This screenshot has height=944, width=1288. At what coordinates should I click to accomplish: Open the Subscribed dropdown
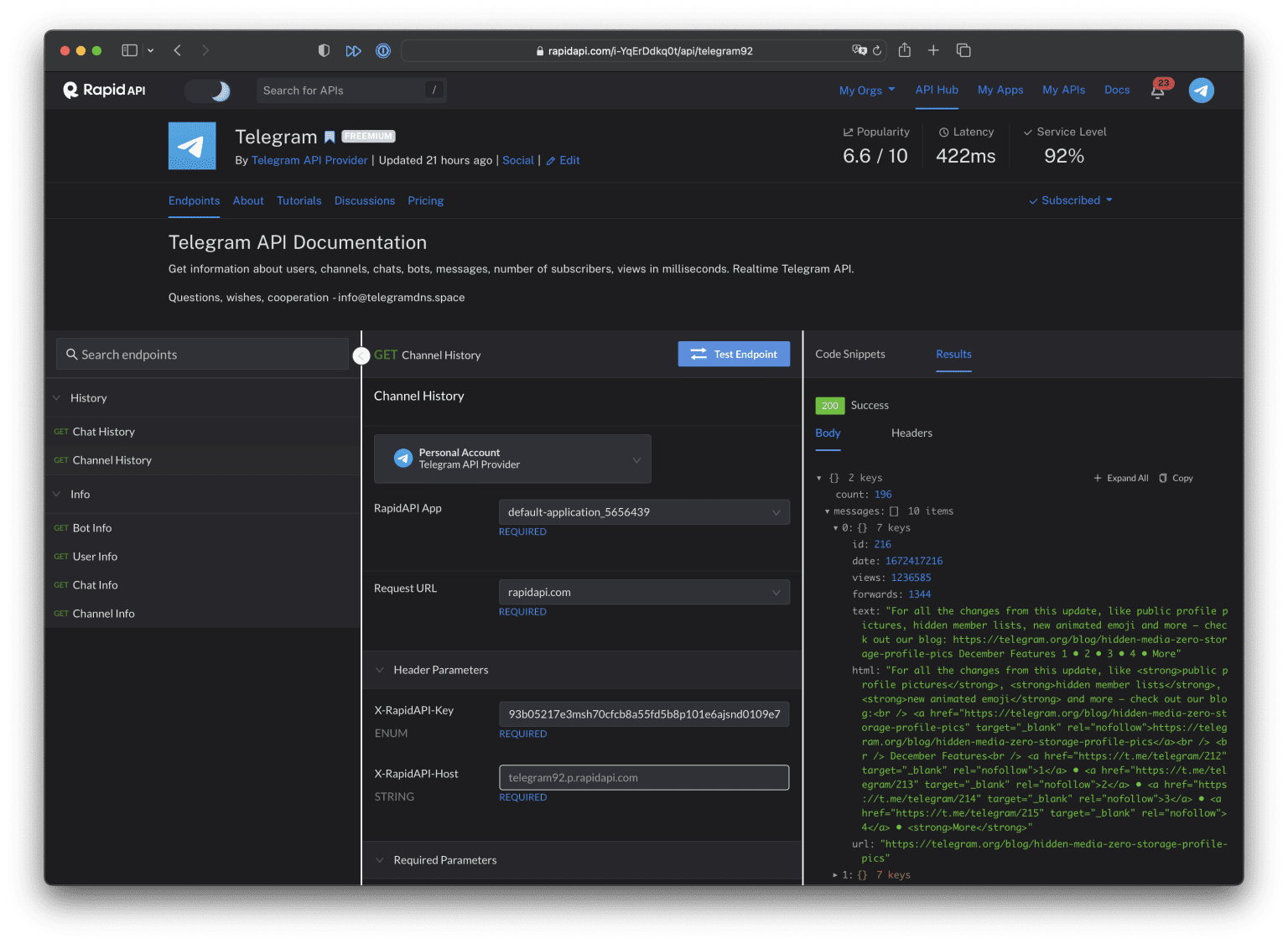point(1071,200)
